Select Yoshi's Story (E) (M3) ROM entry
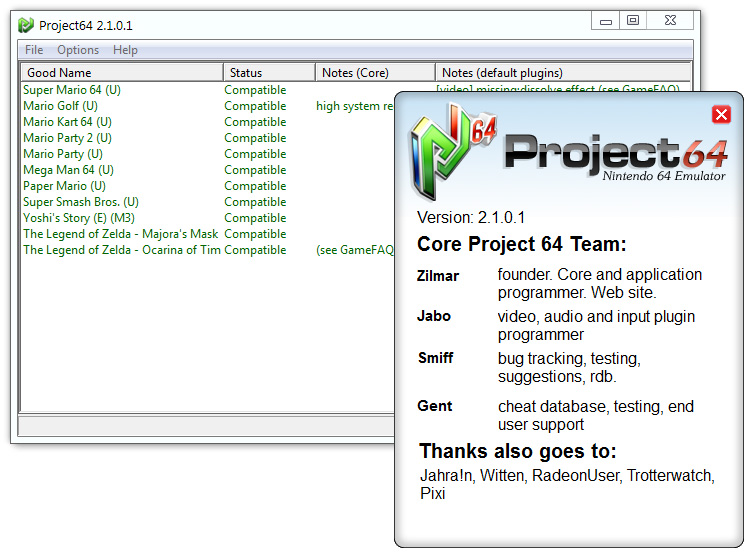Image resolution: width=754 pixels, height=559 pixels. [79, 218]
